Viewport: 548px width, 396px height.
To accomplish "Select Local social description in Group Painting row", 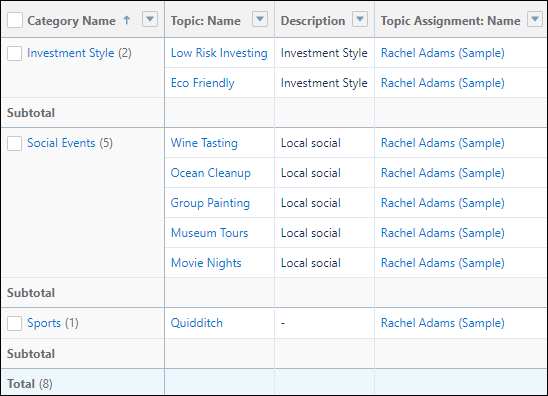I will pos(311,203).
